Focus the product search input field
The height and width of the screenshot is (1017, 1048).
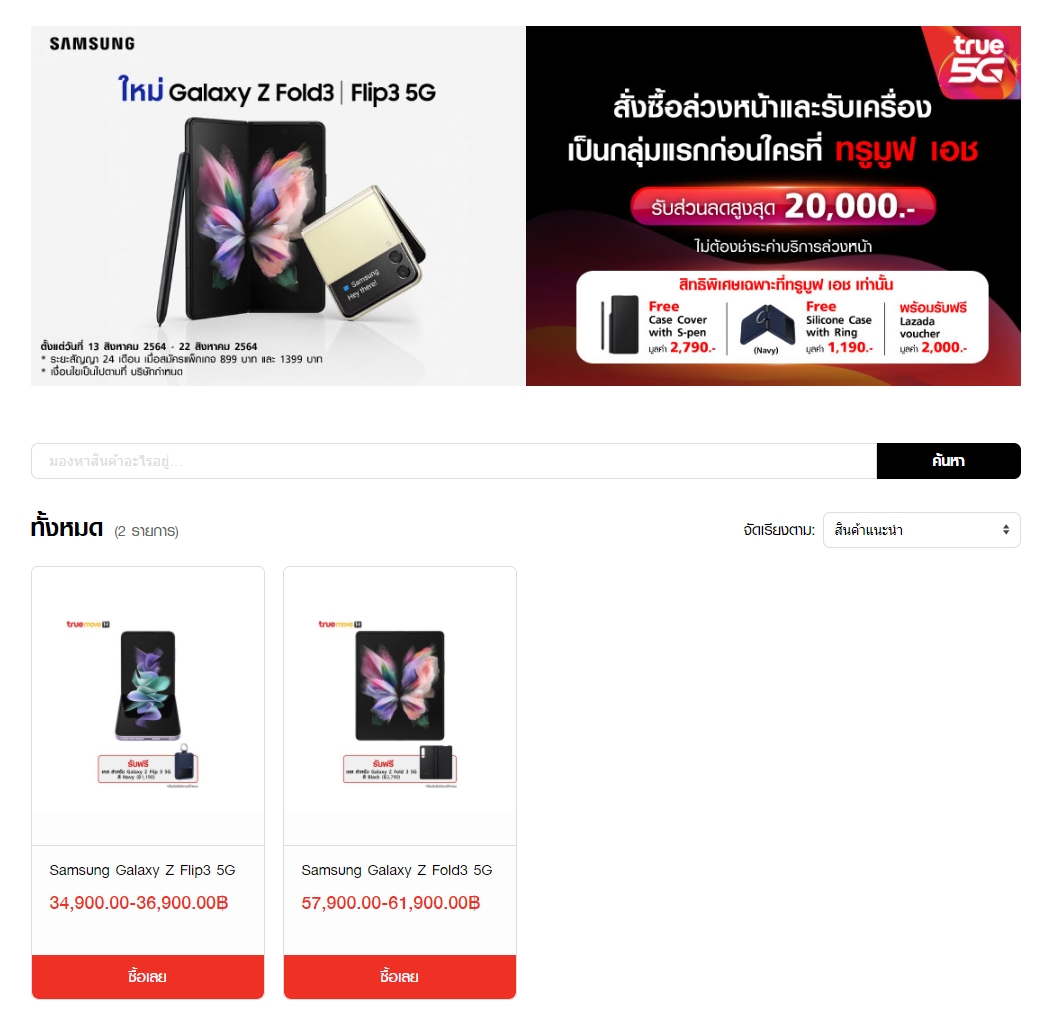(x=454, y=460)
